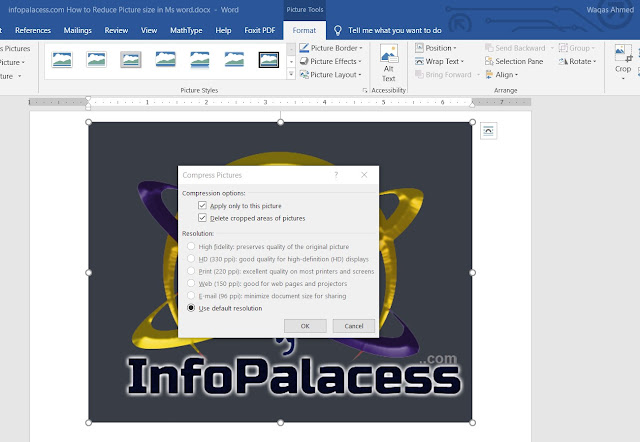
Task: Select Print (220 ppi) resolution option
Action: point(191,271)
